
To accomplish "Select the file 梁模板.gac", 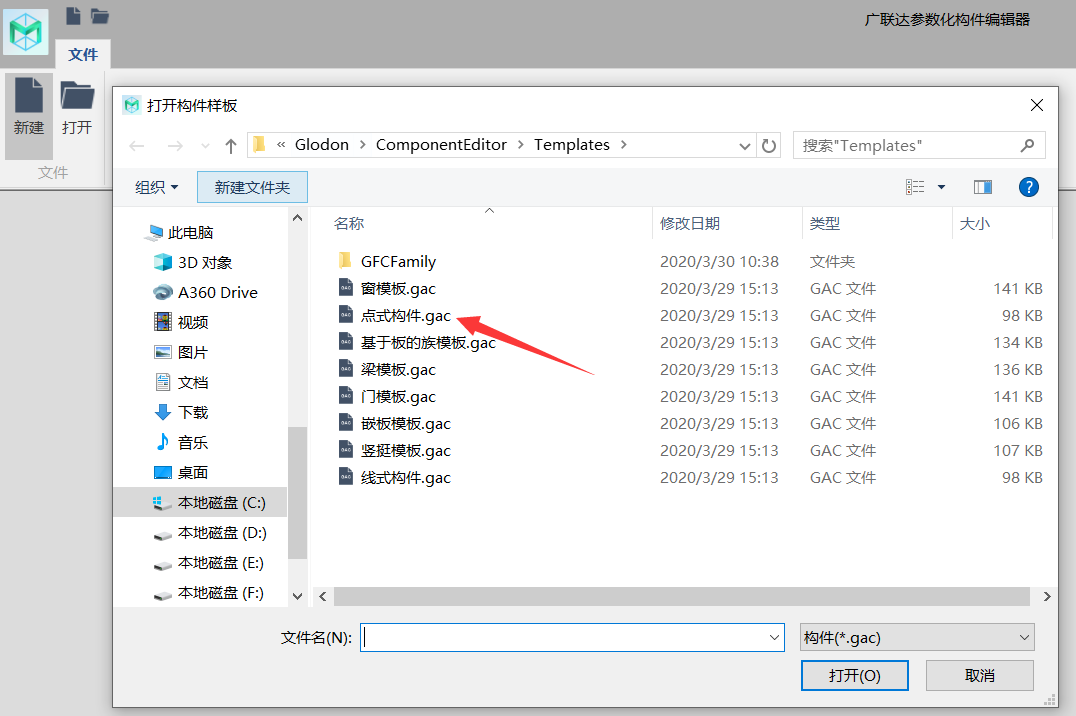I will (388, 369).
